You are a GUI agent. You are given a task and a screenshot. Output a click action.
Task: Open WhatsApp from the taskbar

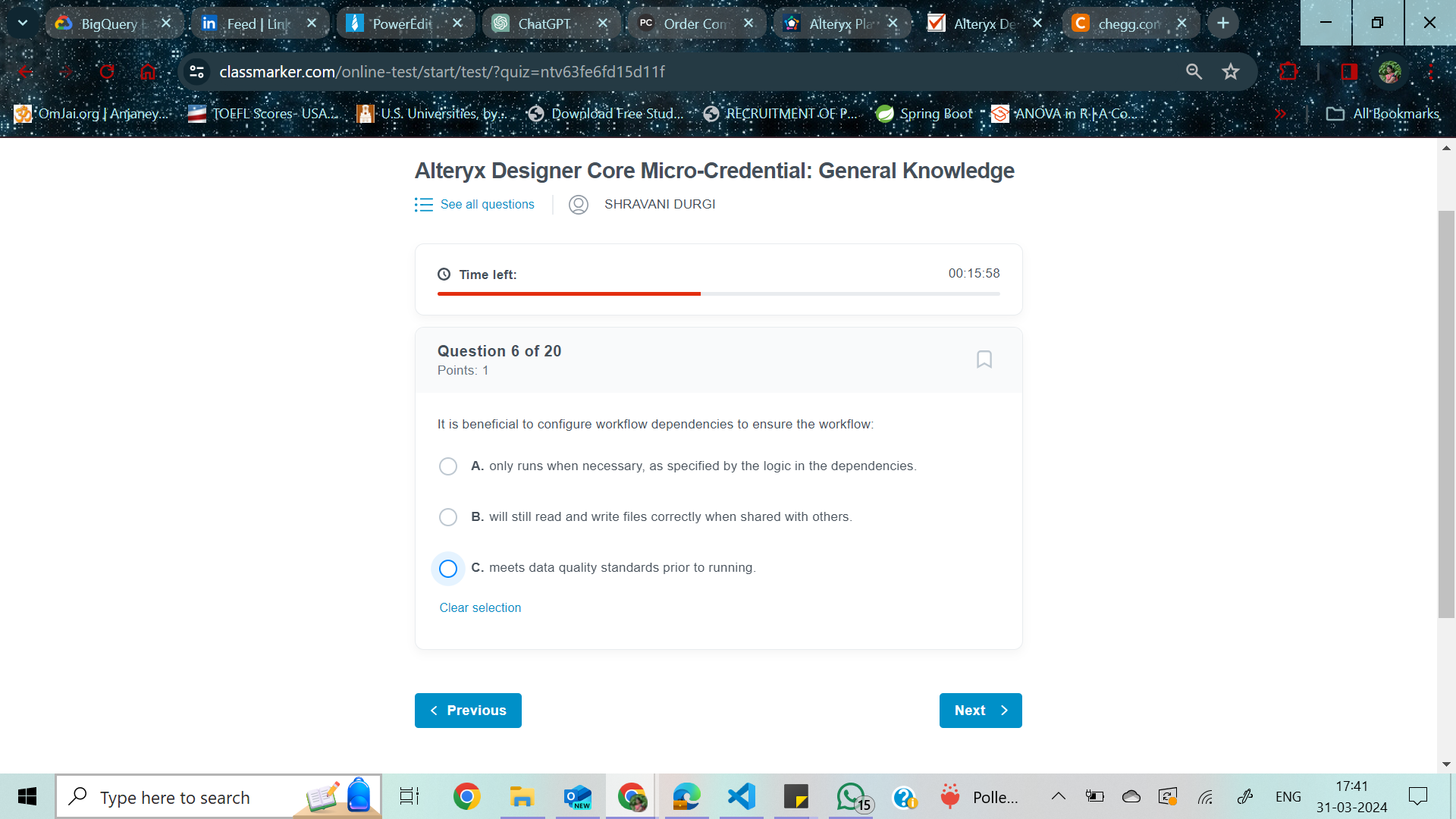[849, 796]
